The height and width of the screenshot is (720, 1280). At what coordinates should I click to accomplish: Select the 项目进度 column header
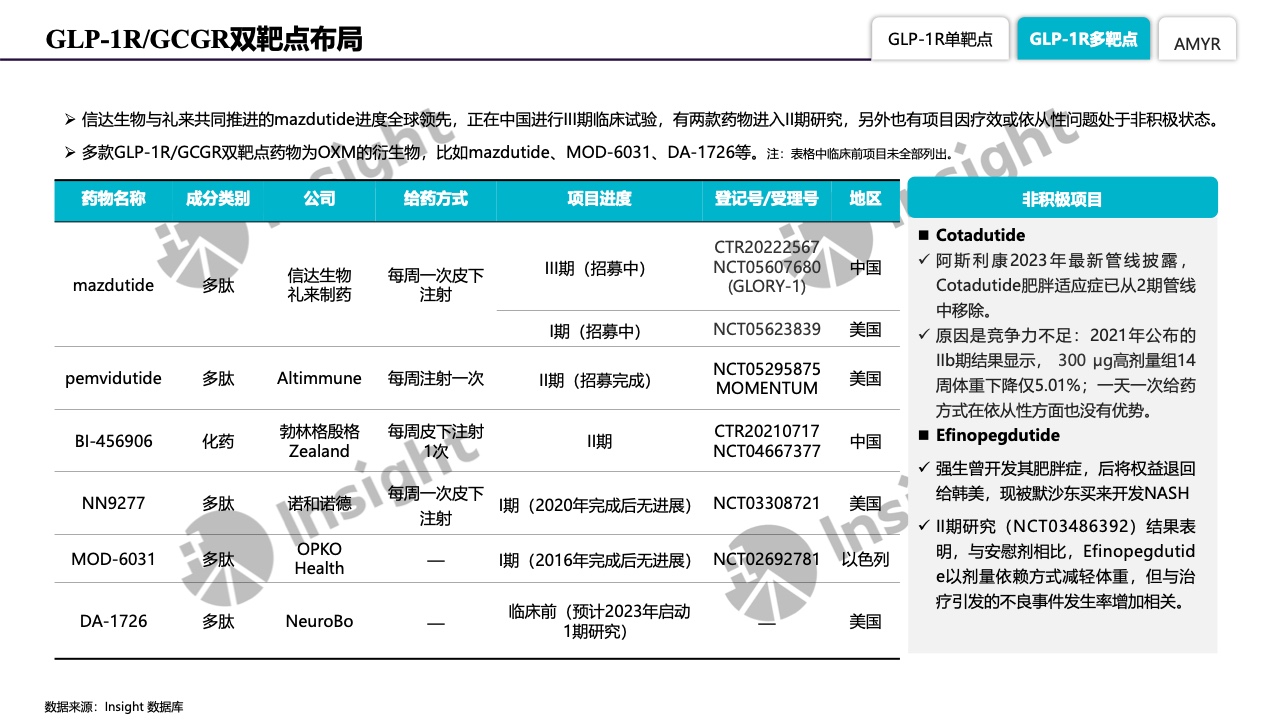(x=599, y=199)
